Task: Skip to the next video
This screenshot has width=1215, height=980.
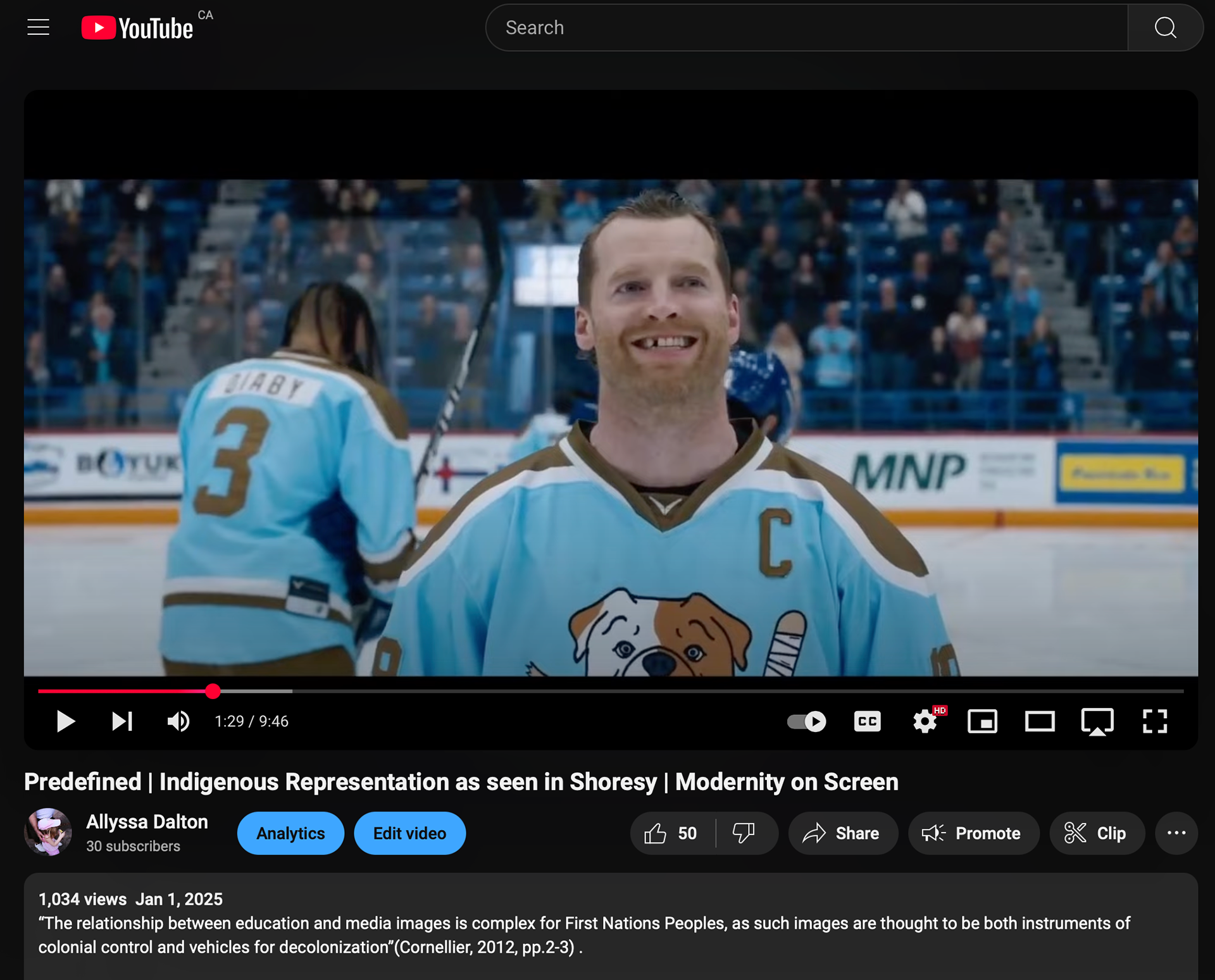Action: (x=122, y=721)
